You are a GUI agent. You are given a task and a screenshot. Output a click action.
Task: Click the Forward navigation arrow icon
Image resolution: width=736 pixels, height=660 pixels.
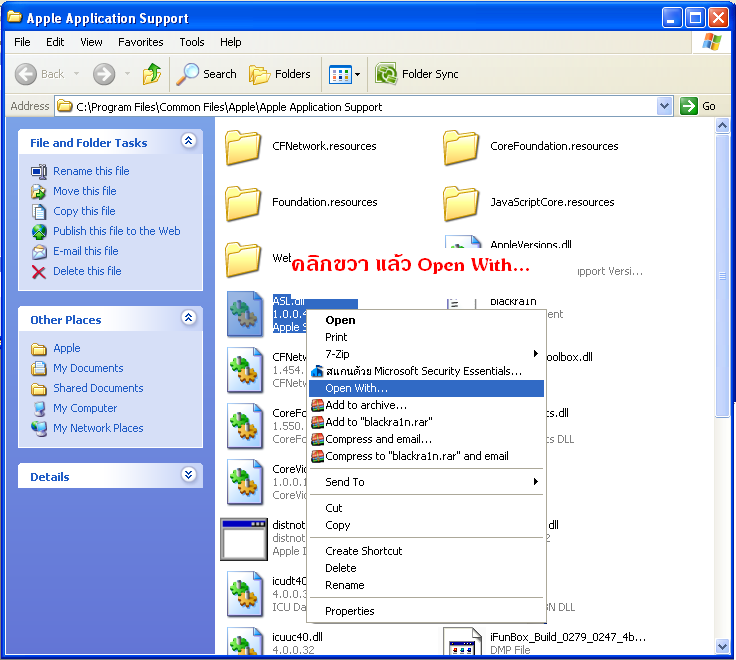[104, 74]
